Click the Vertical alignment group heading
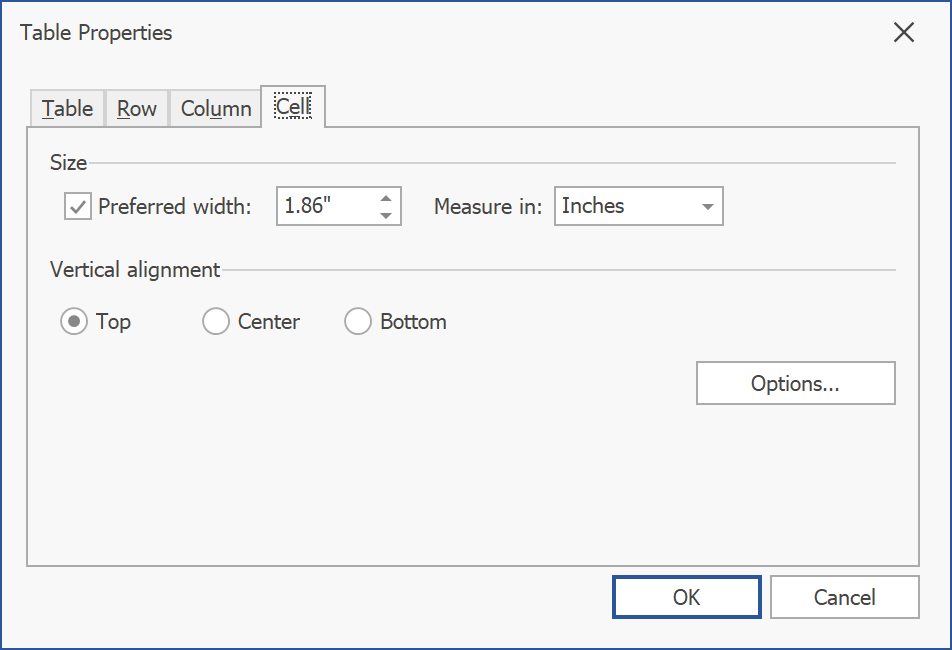The width and height of the screenshot is (952, 650). pos(135,270)
